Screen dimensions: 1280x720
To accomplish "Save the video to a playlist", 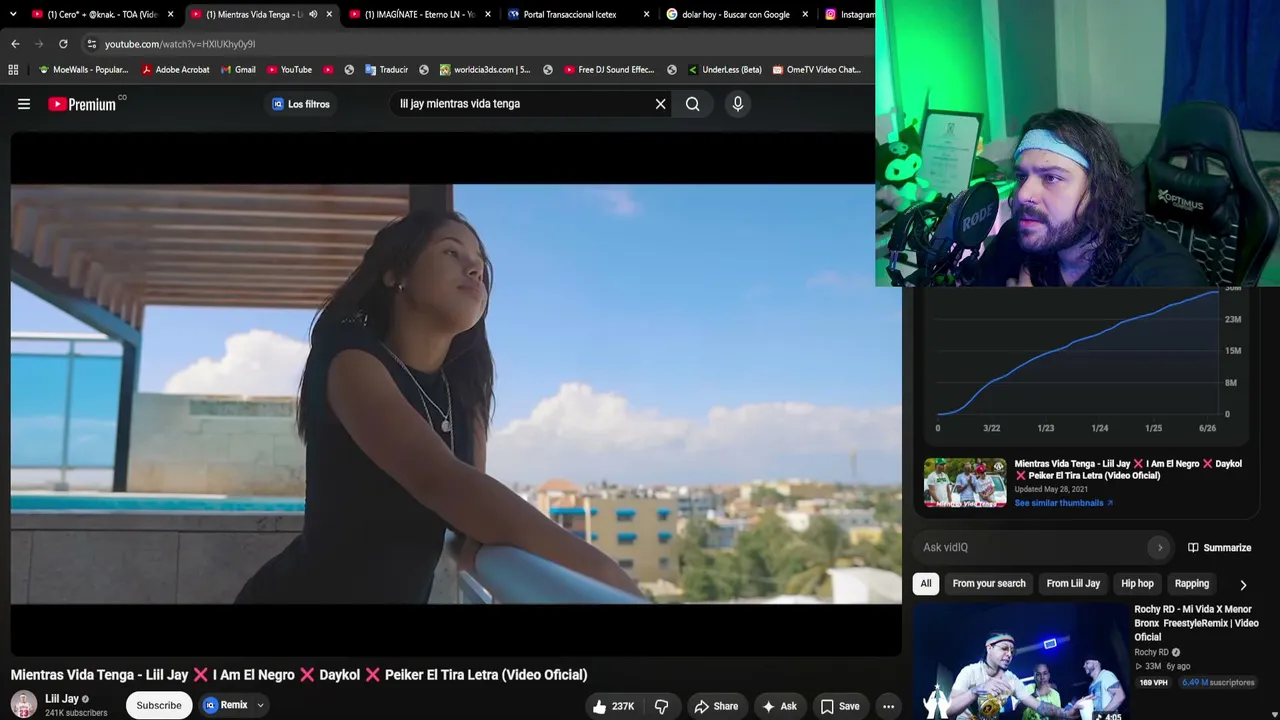I will tap(840, 706).
